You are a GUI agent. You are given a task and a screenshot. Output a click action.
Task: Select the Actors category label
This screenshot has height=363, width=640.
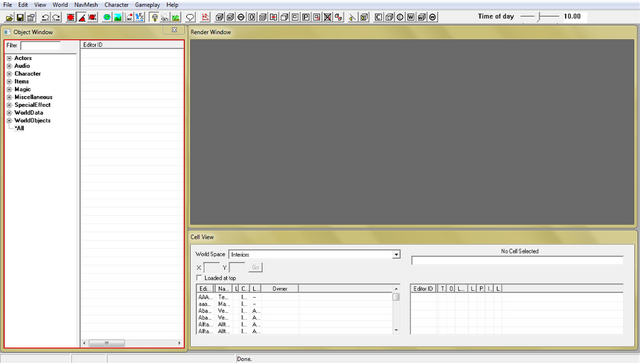click(23, 58)
